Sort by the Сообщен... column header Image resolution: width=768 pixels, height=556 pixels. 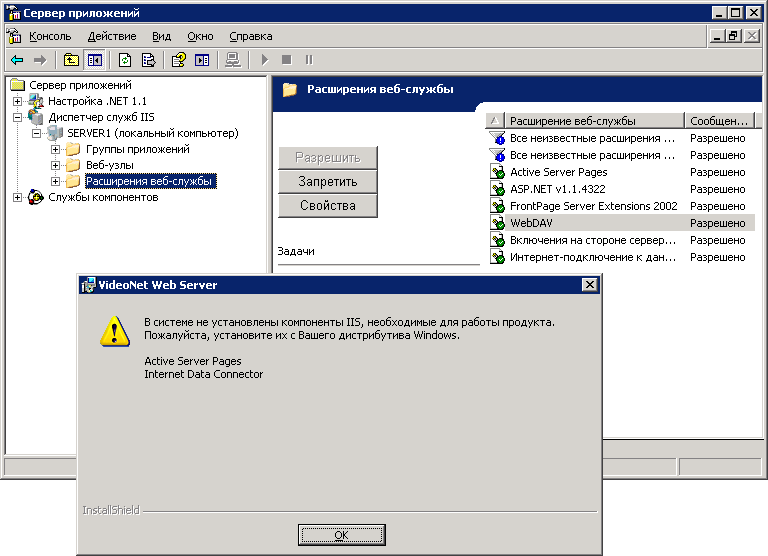(x=720, y=121)
